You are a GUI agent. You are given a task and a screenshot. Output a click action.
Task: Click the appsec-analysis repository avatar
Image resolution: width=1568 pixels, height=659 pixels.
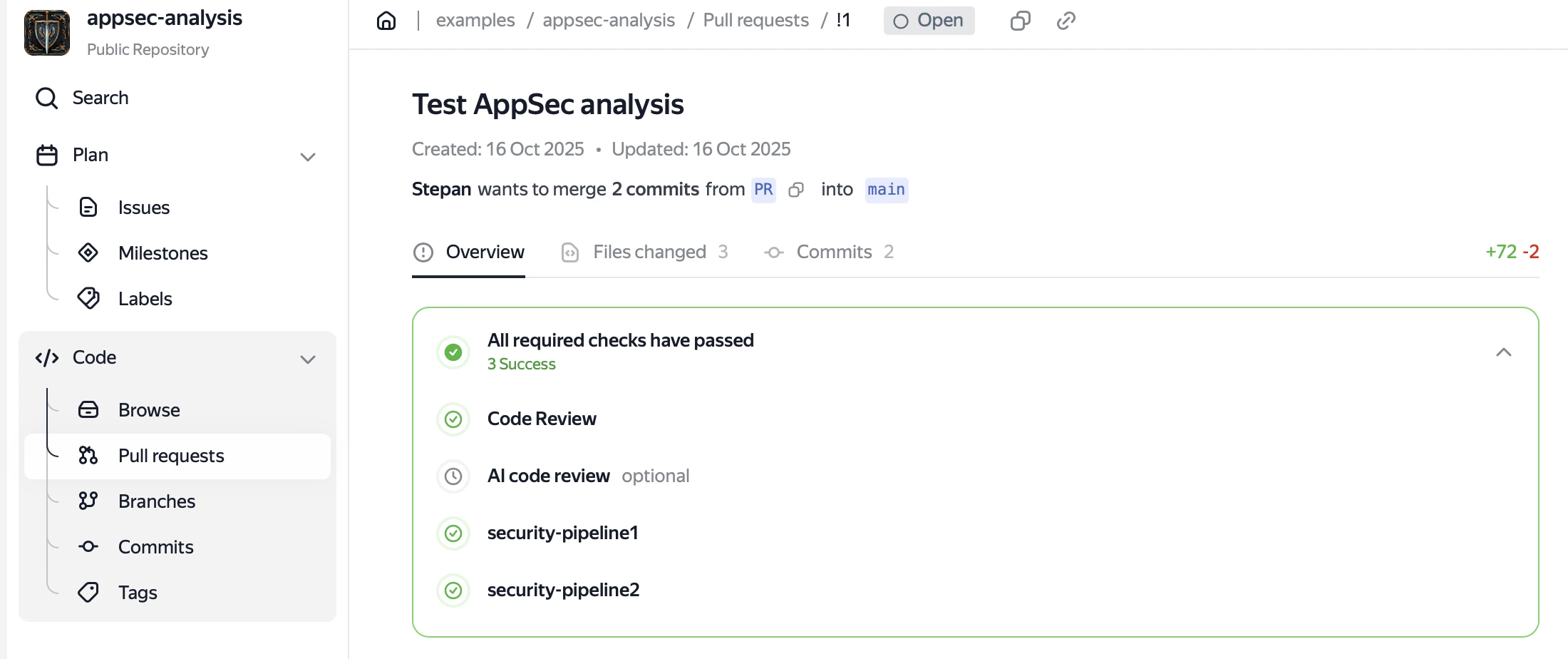tap(47, 33)
